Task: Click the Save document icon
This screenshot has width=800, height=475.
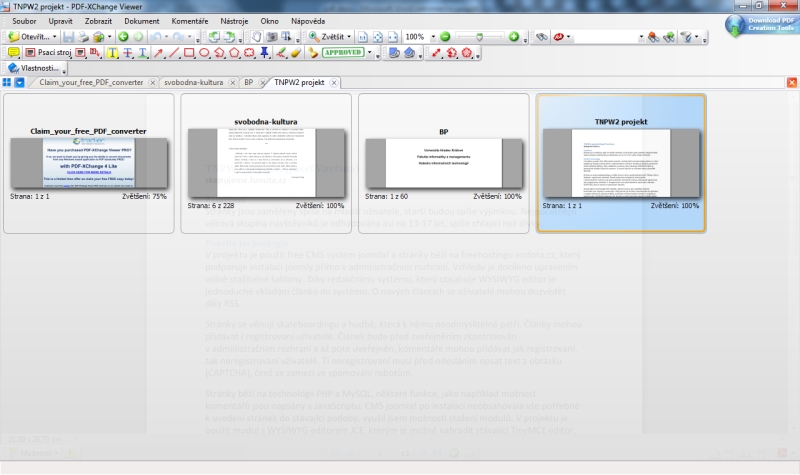Action: point(69,37)
